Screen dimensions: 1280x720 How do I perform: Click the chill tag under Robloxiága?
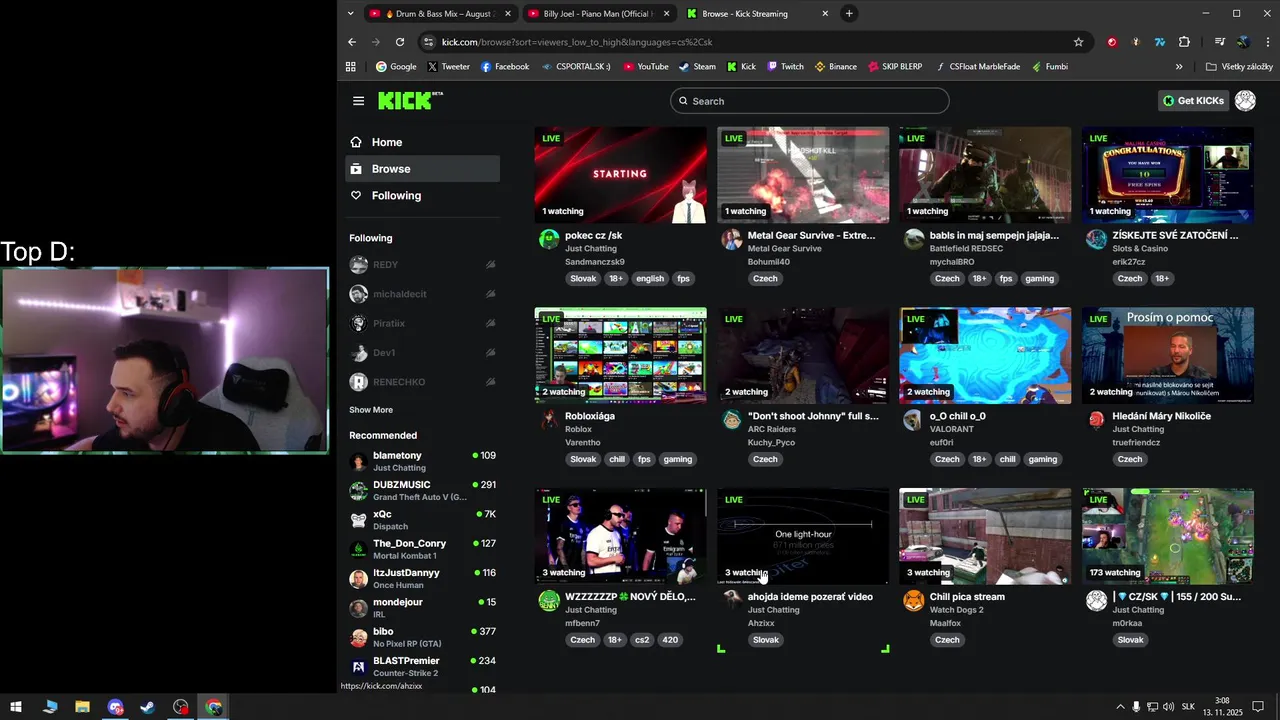[x=617, y=460]
